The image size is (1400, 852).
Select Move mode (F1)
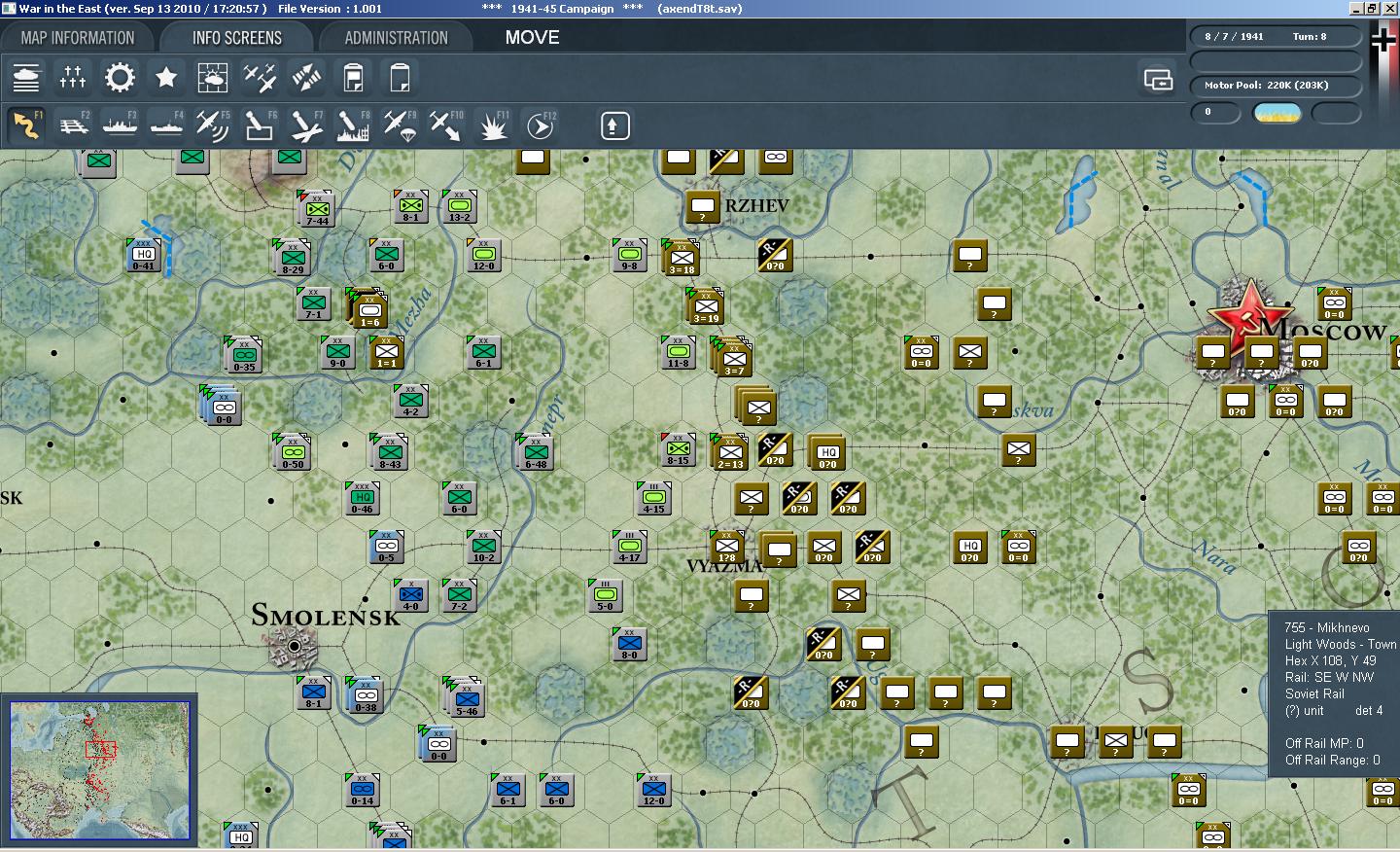(x=26, y=125)
